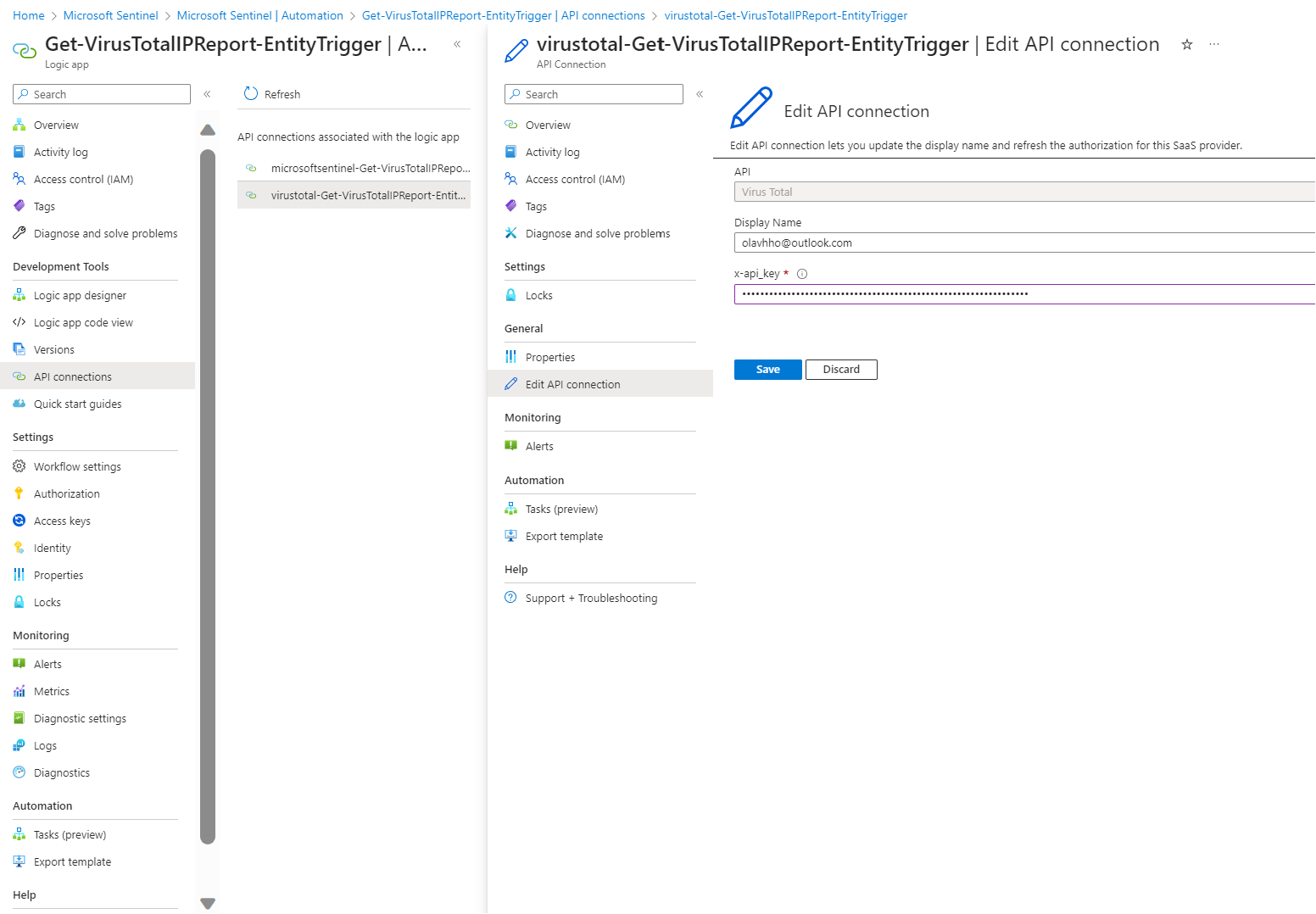Click the scrollbar down arrow
Image resolution: width=1316 pixels, height=914 pixels.
(x=208, y=903)
